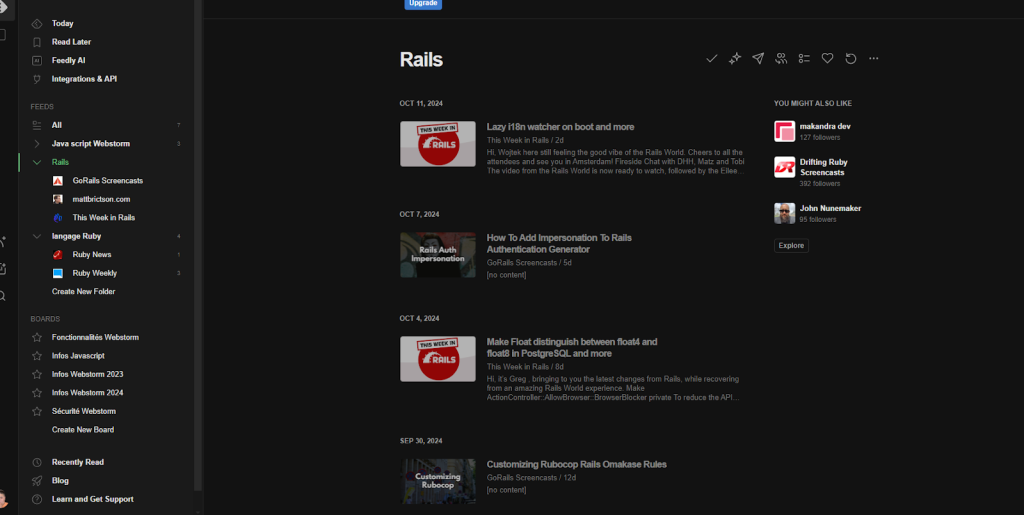Screen dimensions: 1024x515
Task: Click the Infos Webstorm 2024 board label
Action: coord(88,393)
